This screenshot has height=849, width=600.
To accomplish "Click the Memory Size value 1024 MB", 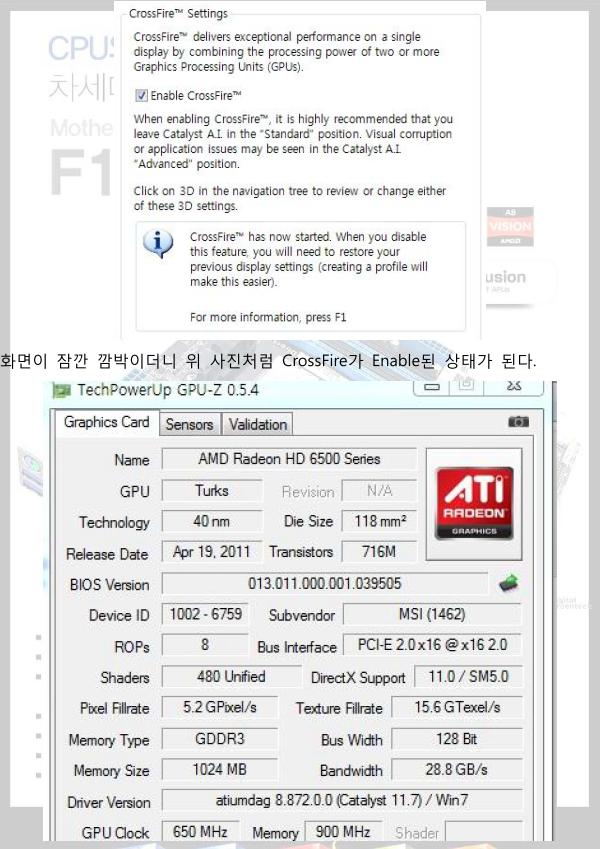I will [x=220, y=769].
